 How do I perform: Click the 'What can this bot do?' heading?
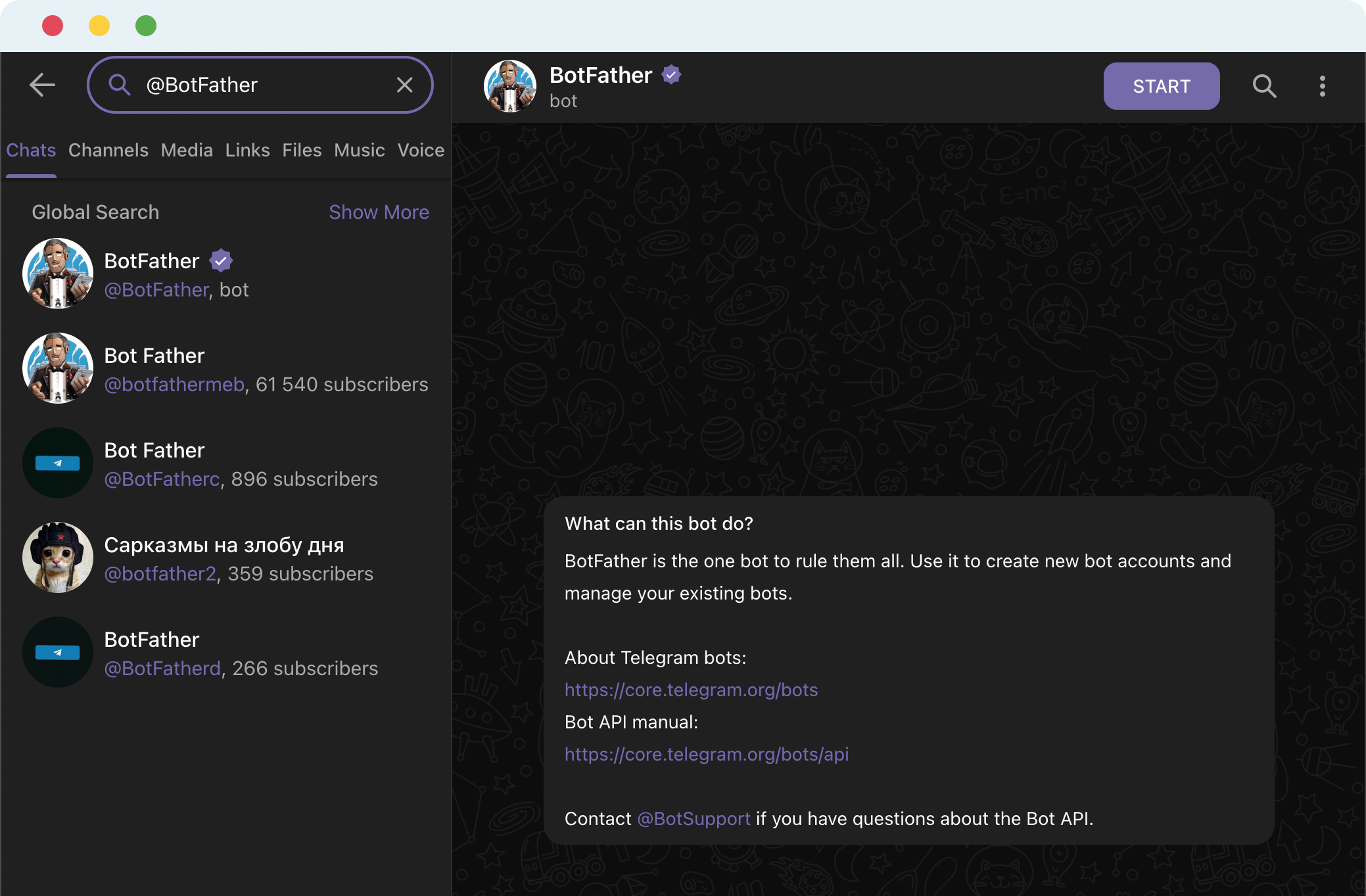(x=659, y=523)
